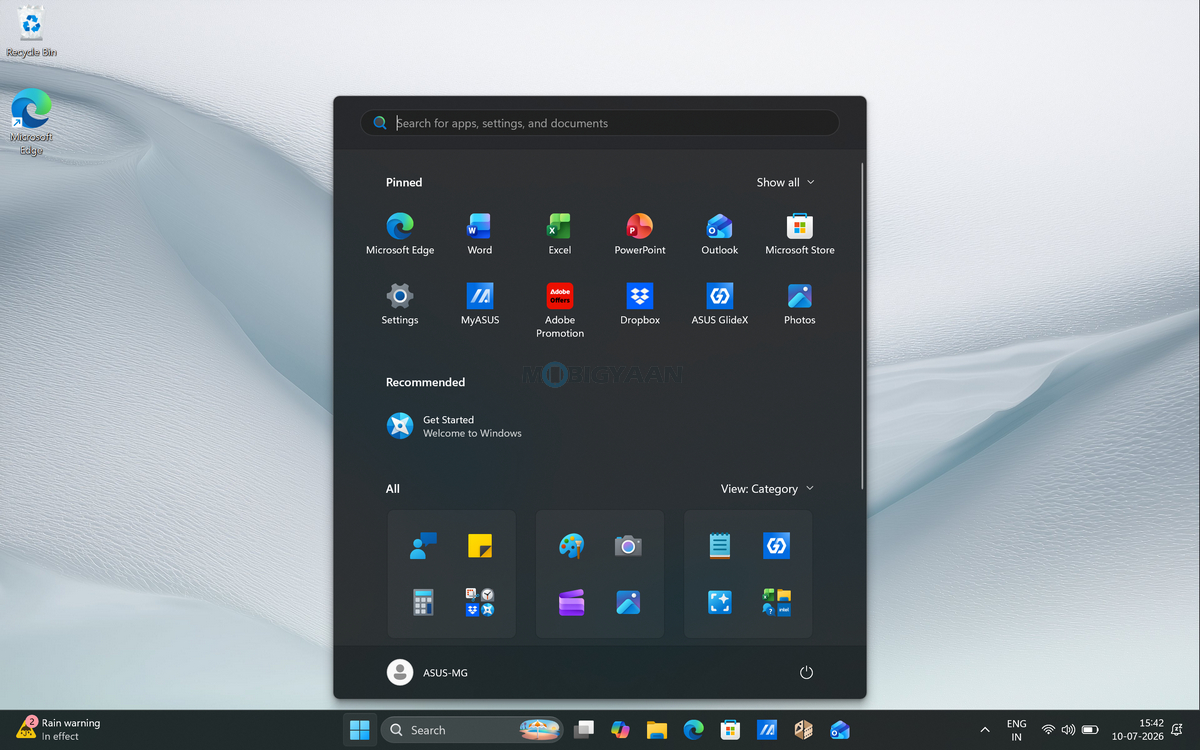Open the Notepad icon in All categories
1200x750 pixels.
(x=719, y=546)
